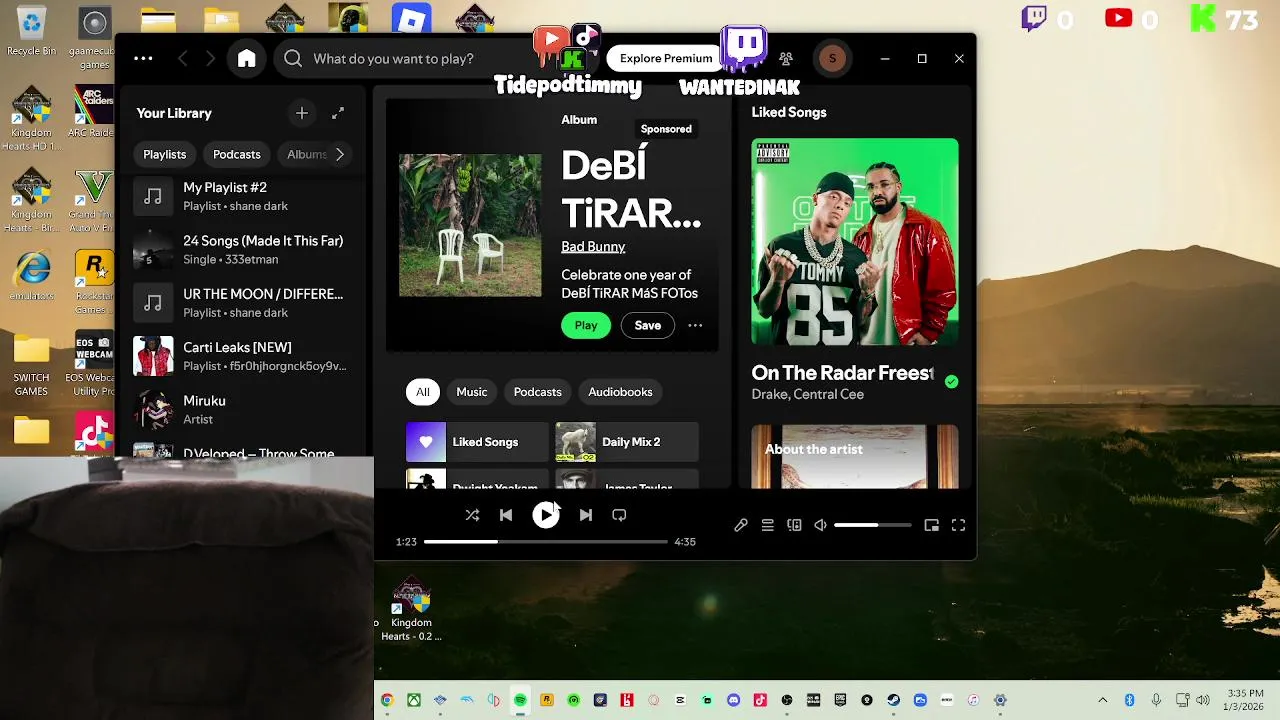Screen dimensions: 1280x720
Task: Click the Save button for album
Action: (x=648, y=325)
